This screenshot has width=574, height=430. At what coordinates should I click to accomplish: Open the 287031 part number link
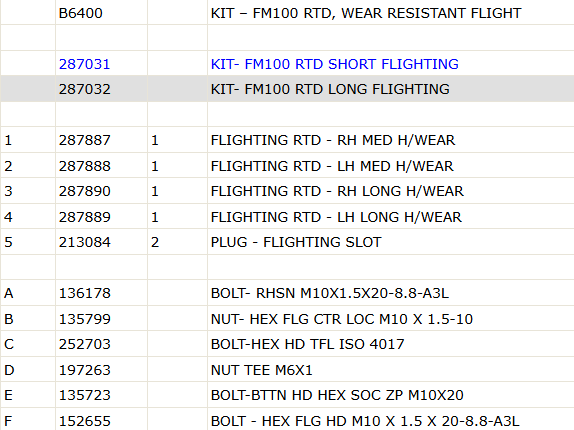click(85, 64)
